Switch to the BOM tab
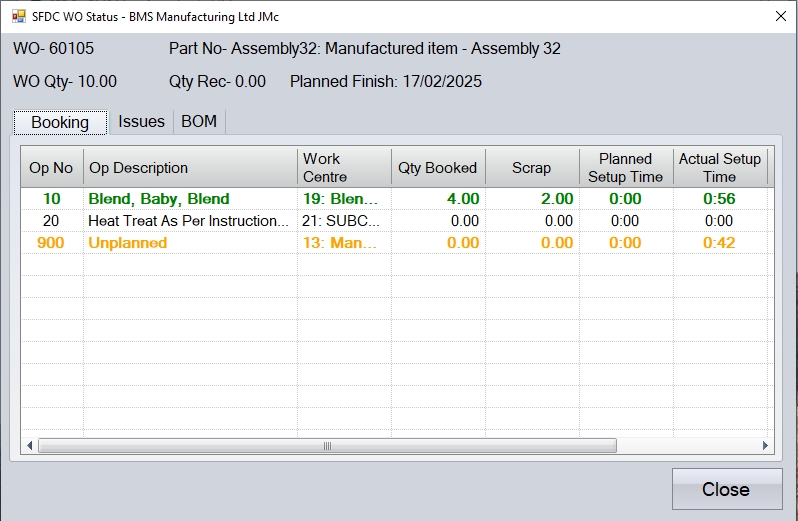This screenshot has height=521, width=798. tap(198, 121)
